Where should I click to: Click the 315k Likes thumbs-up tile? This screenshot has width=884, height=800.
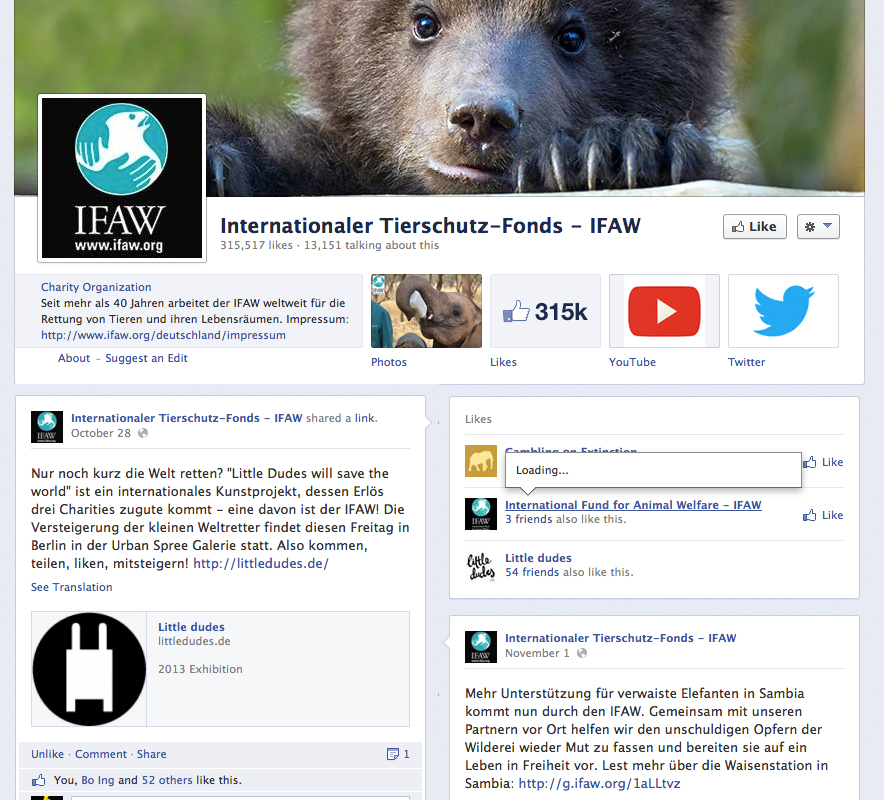(545, 311)
